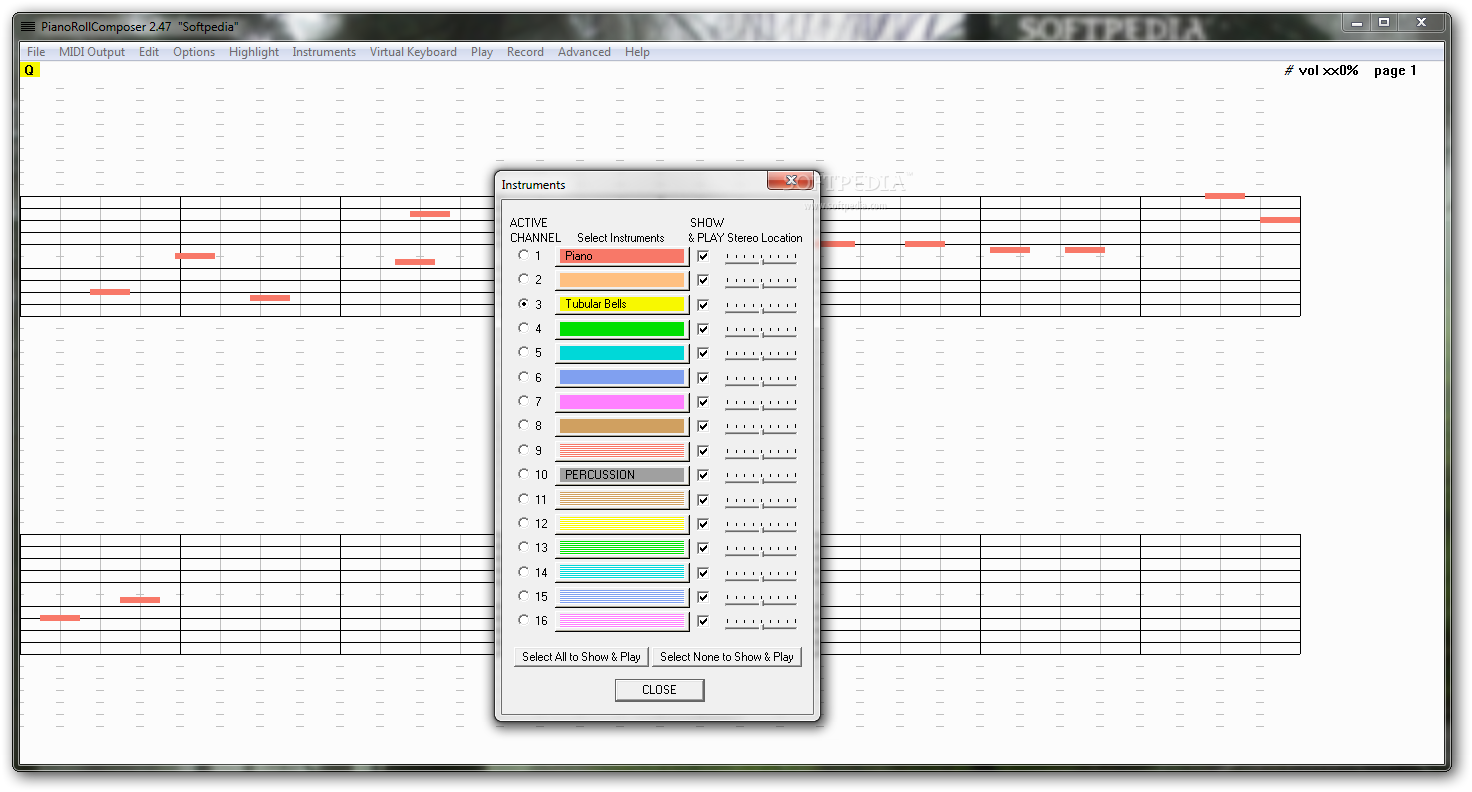Click the stereo location slider for channel 10
Viewport: 1472px width, 792px height.
pos(761,477)
